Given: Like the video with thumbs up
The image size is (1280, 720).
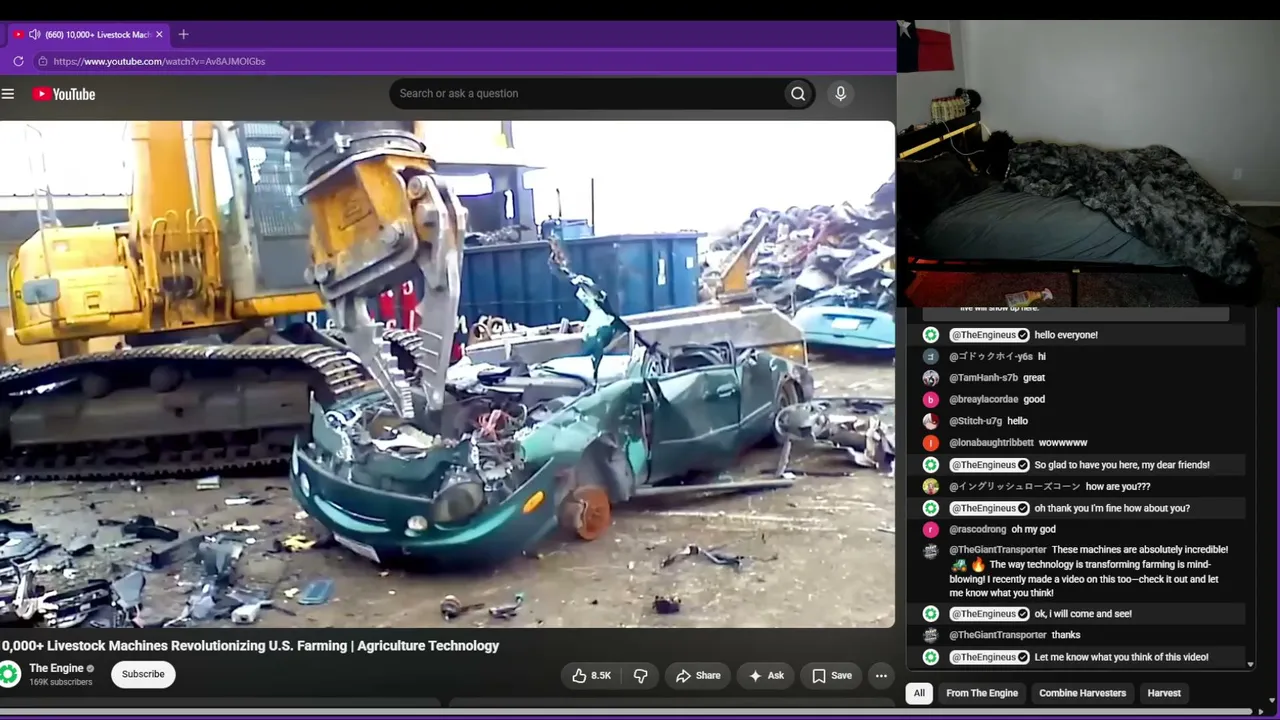Looking at the screenshot, I should [x=591, y=676].
